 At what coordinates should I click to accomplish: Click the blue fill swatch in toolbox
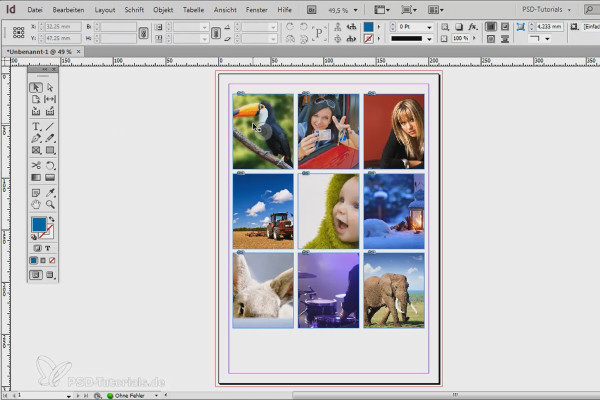(39, 224)
